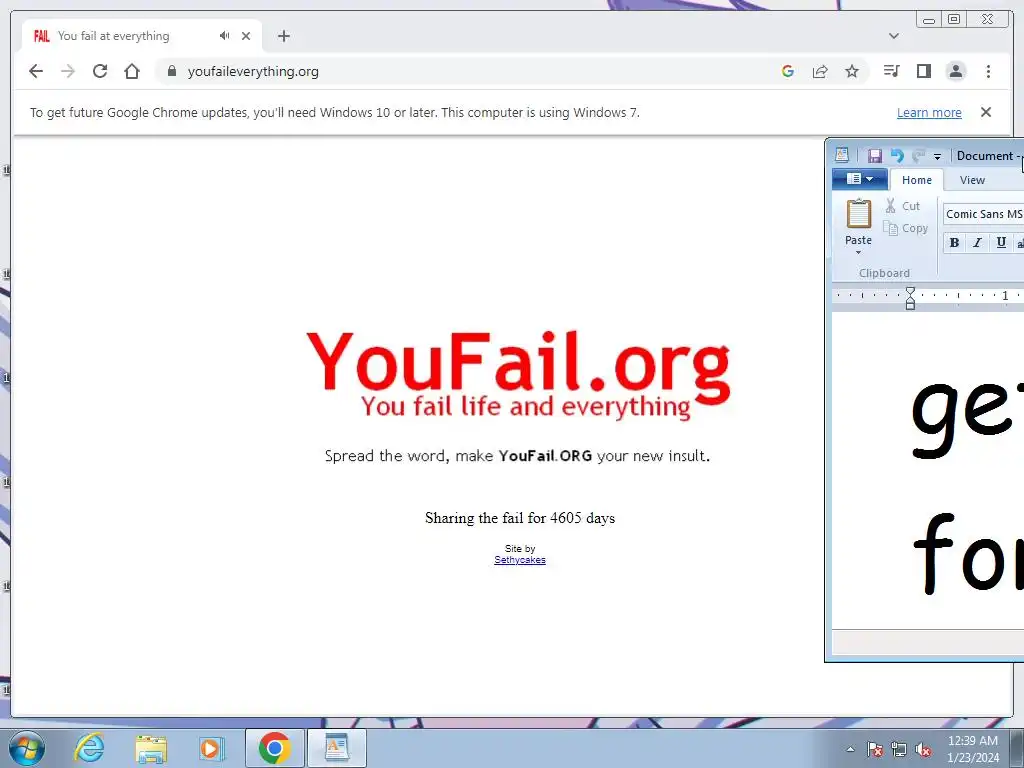Open Chrome three-dot menu
The image size is (1024, 768).
(x=988, y=71)
